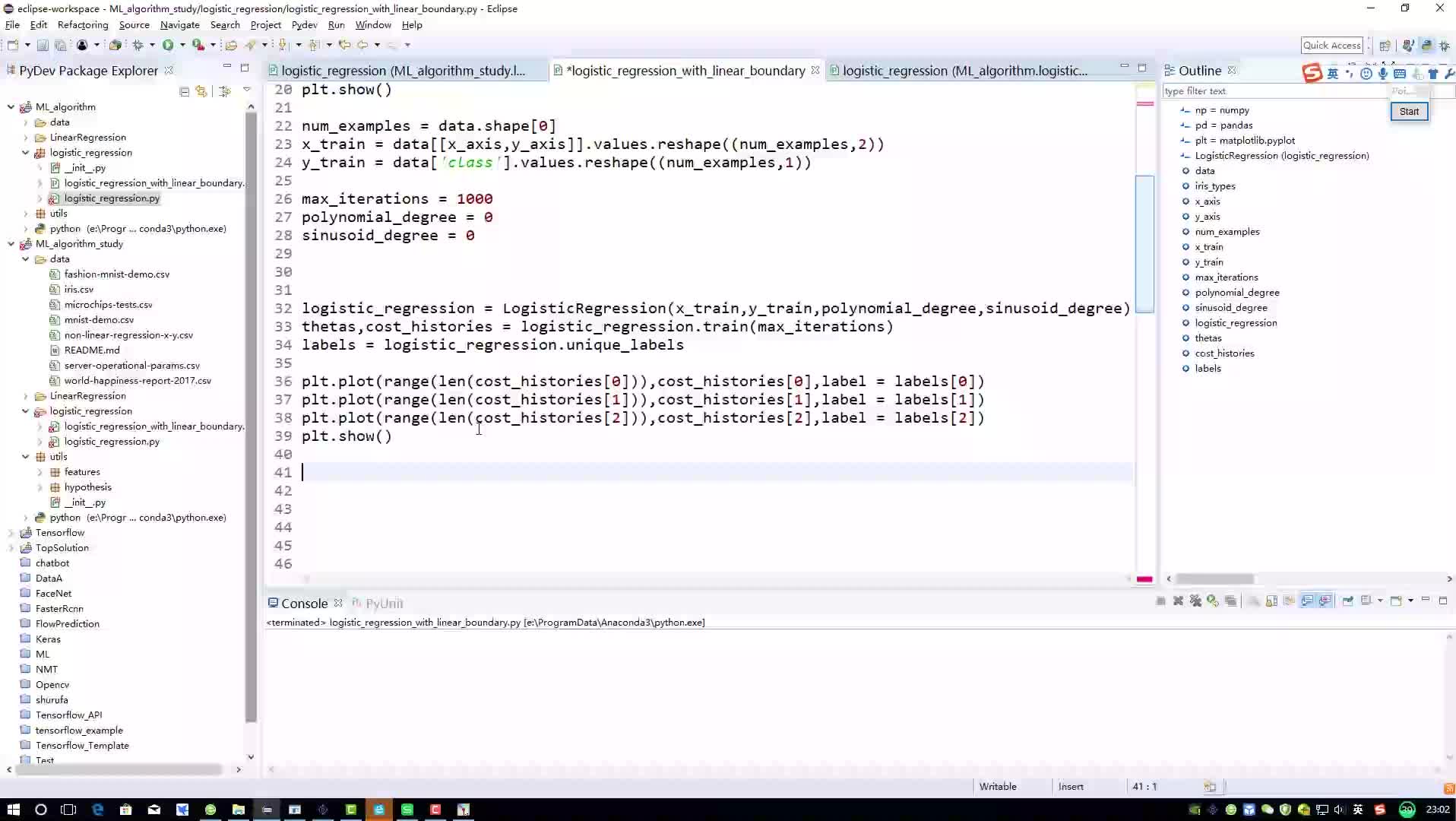Image resolution: width=1456 pixels, height=821 pixels.
Task: Click the Start button in Outline panel
Action: 1409,112
